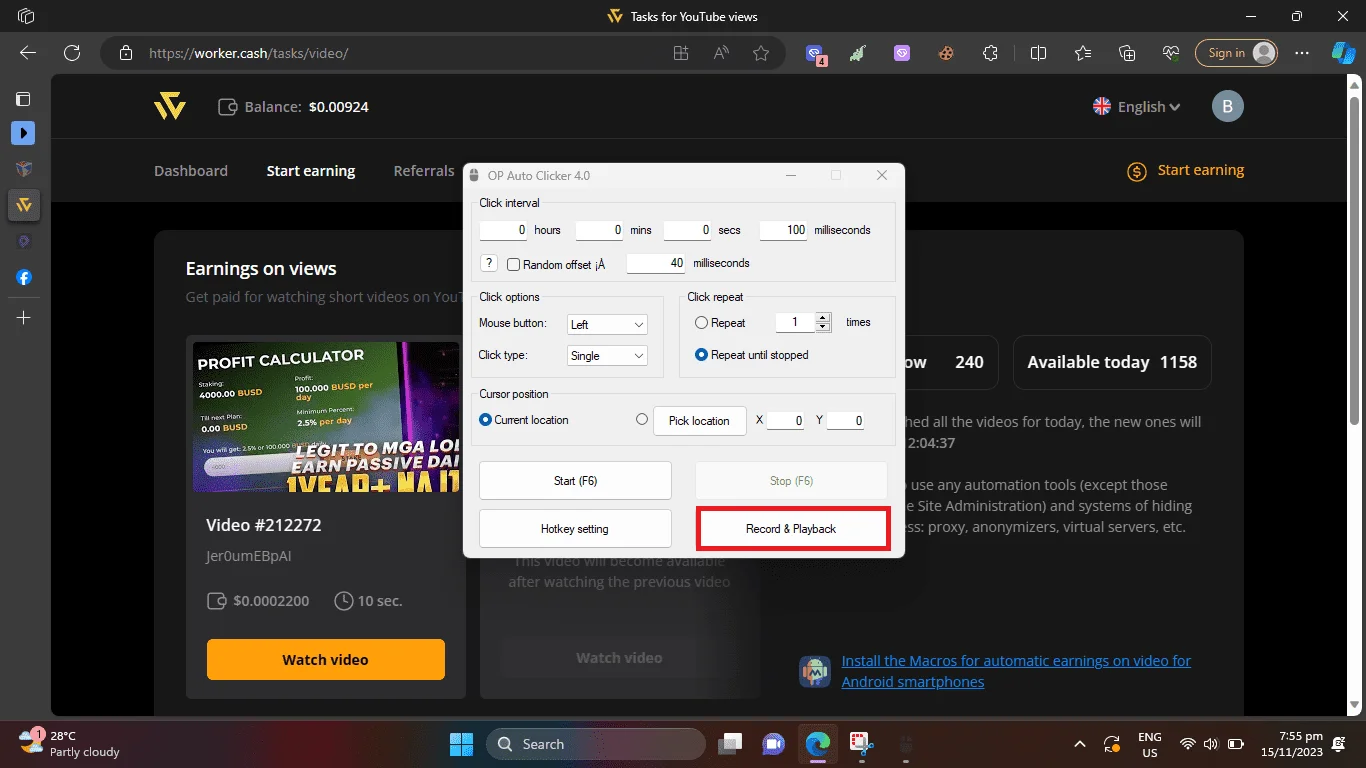Open Hotkey setting button
Image resolution: width=1366 pixels, height=768 pixels.
click(575, 529)
